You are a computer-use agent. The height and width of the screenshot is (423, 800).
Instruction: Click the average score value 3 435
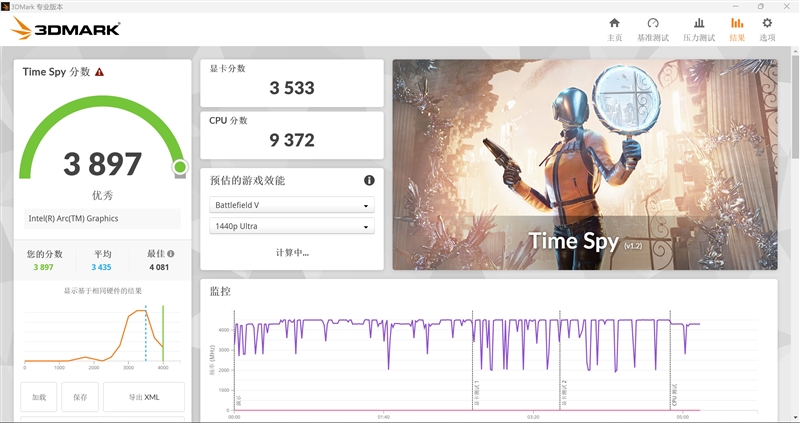pyautogui.click(x=102, y=267)
